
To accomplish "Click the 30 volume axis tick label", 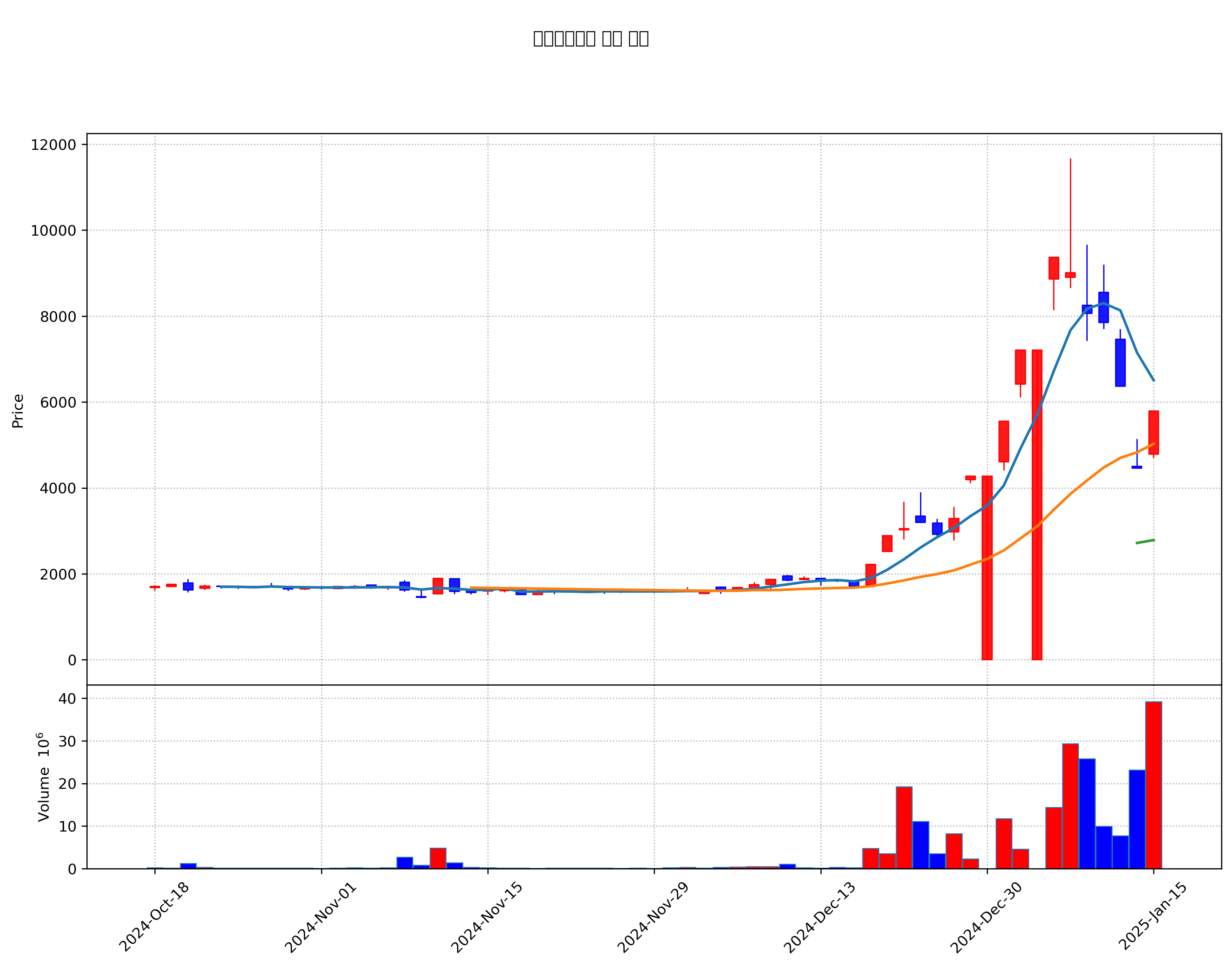I will tap(67, 742).
